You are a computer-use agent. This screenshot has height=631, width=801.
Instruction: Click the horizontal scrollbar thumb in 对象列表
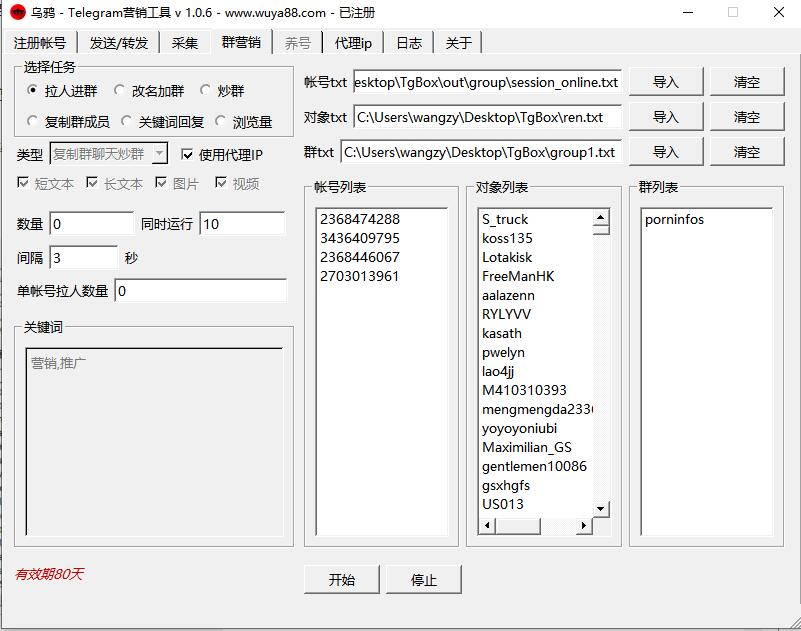click(517, 525)
